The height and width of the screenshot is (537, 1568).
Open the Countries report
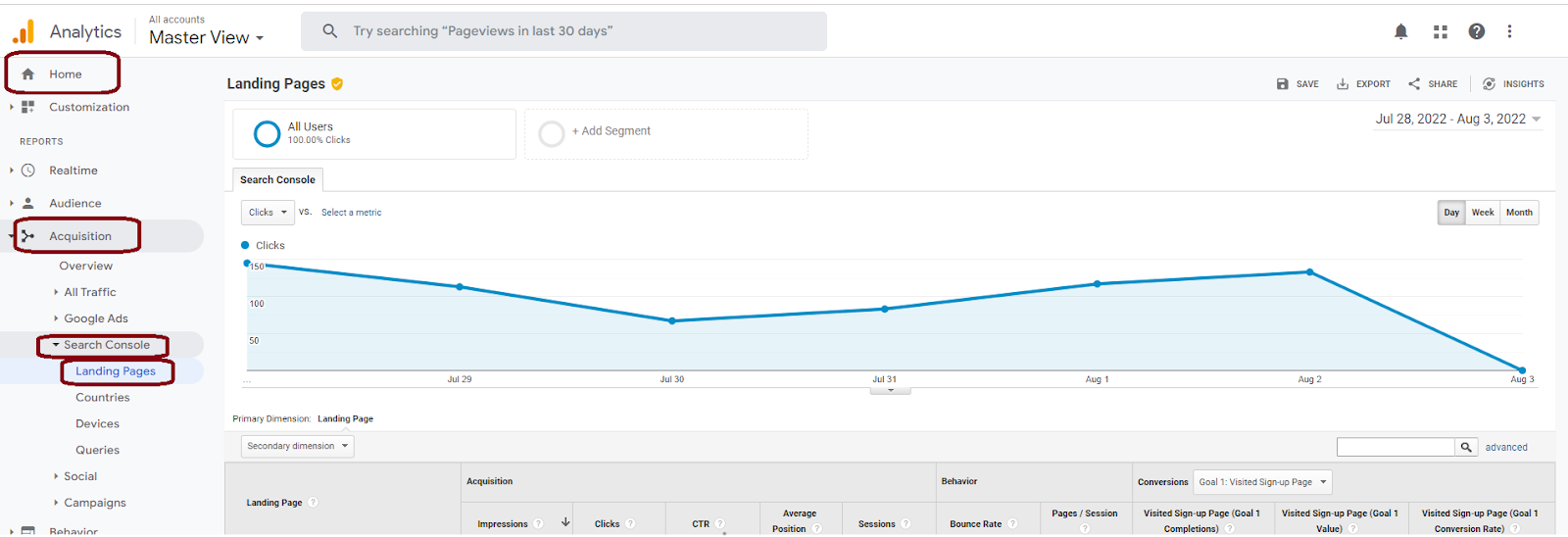pyautogui.click(x=103, y=398)
